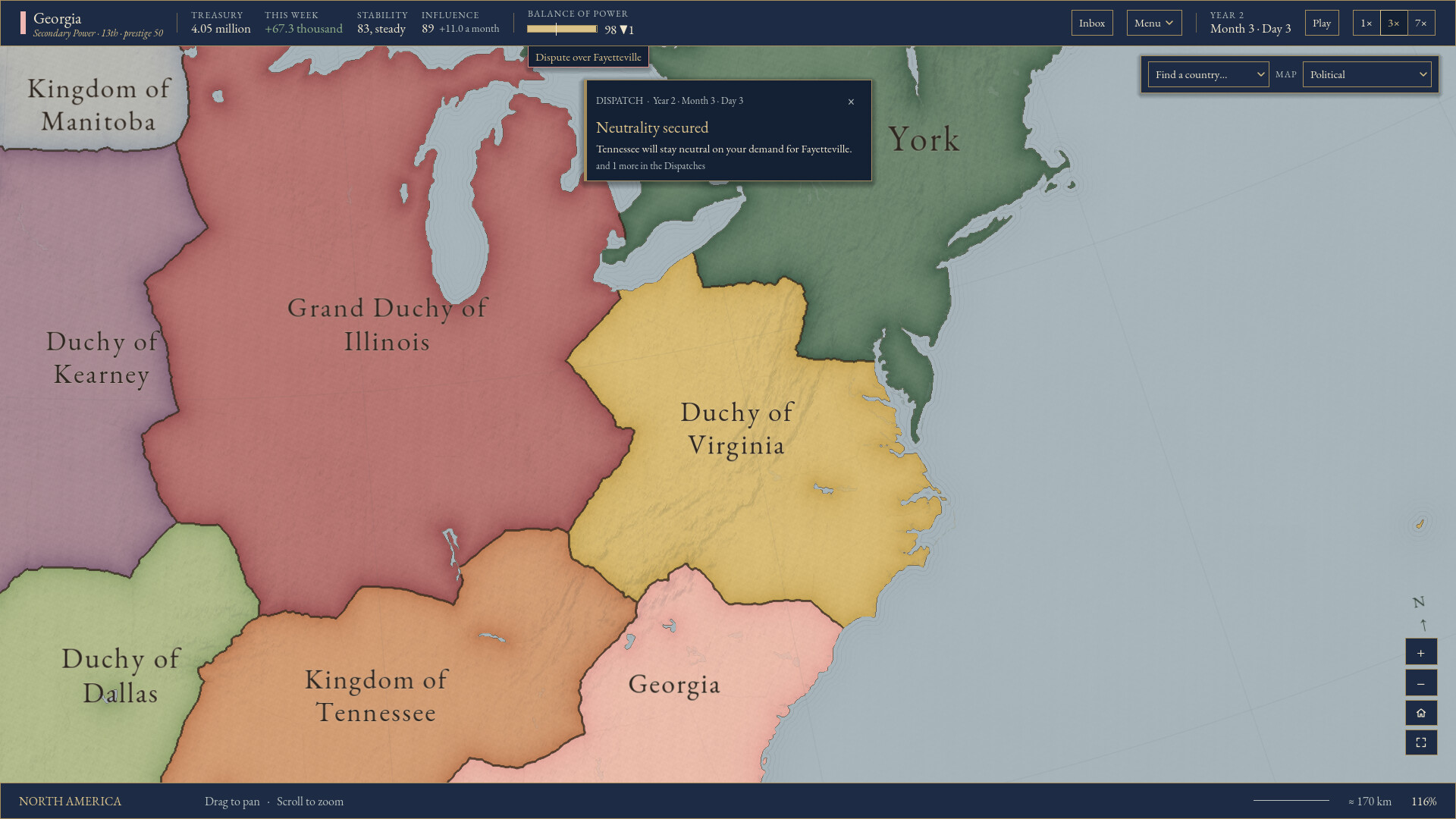Click the Treasury 4.05 million value
The width and height of the screenshot is (1456, 819).
[221, 29]
